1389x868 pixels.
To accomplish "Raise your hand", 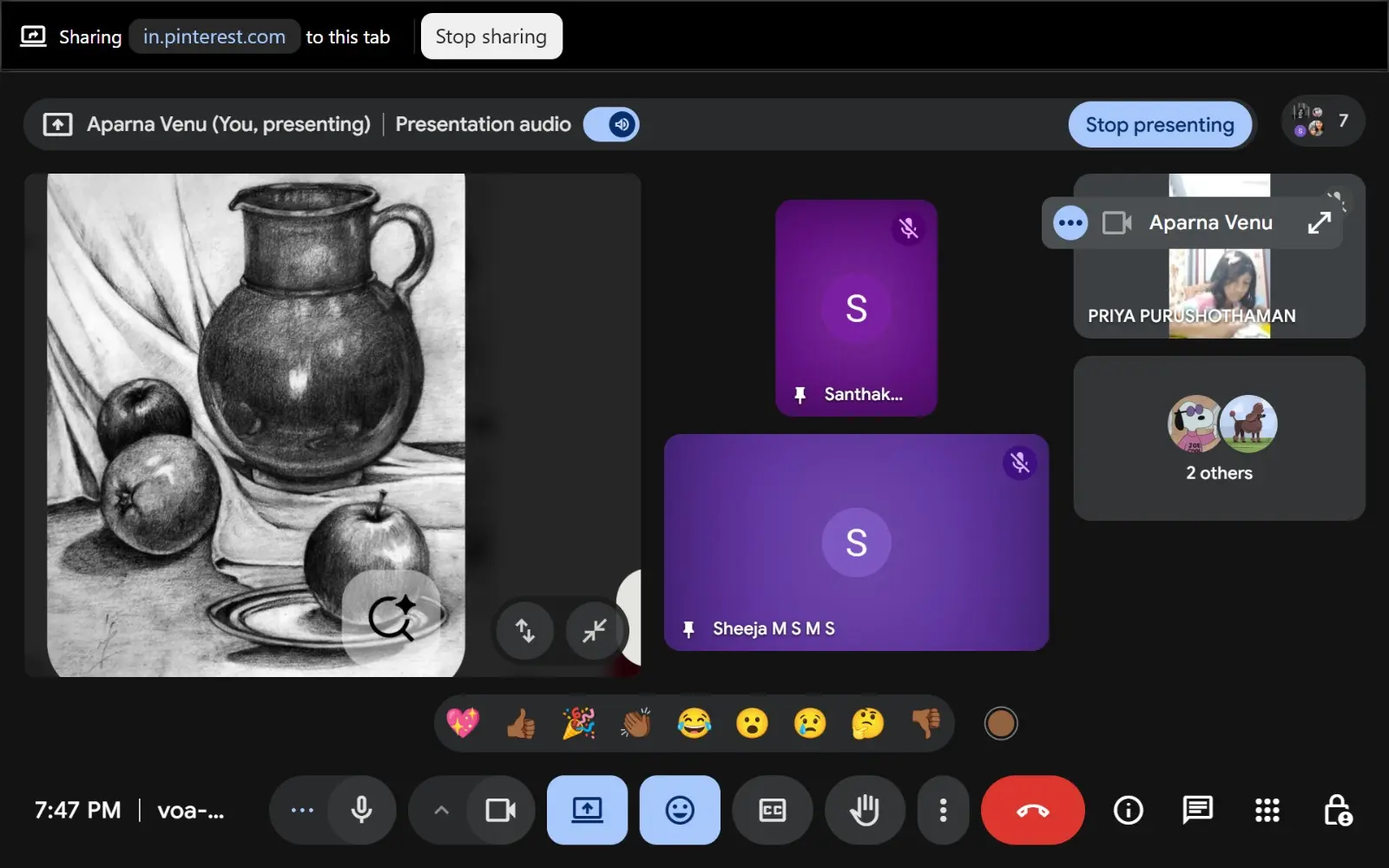I will click(865, 810).
